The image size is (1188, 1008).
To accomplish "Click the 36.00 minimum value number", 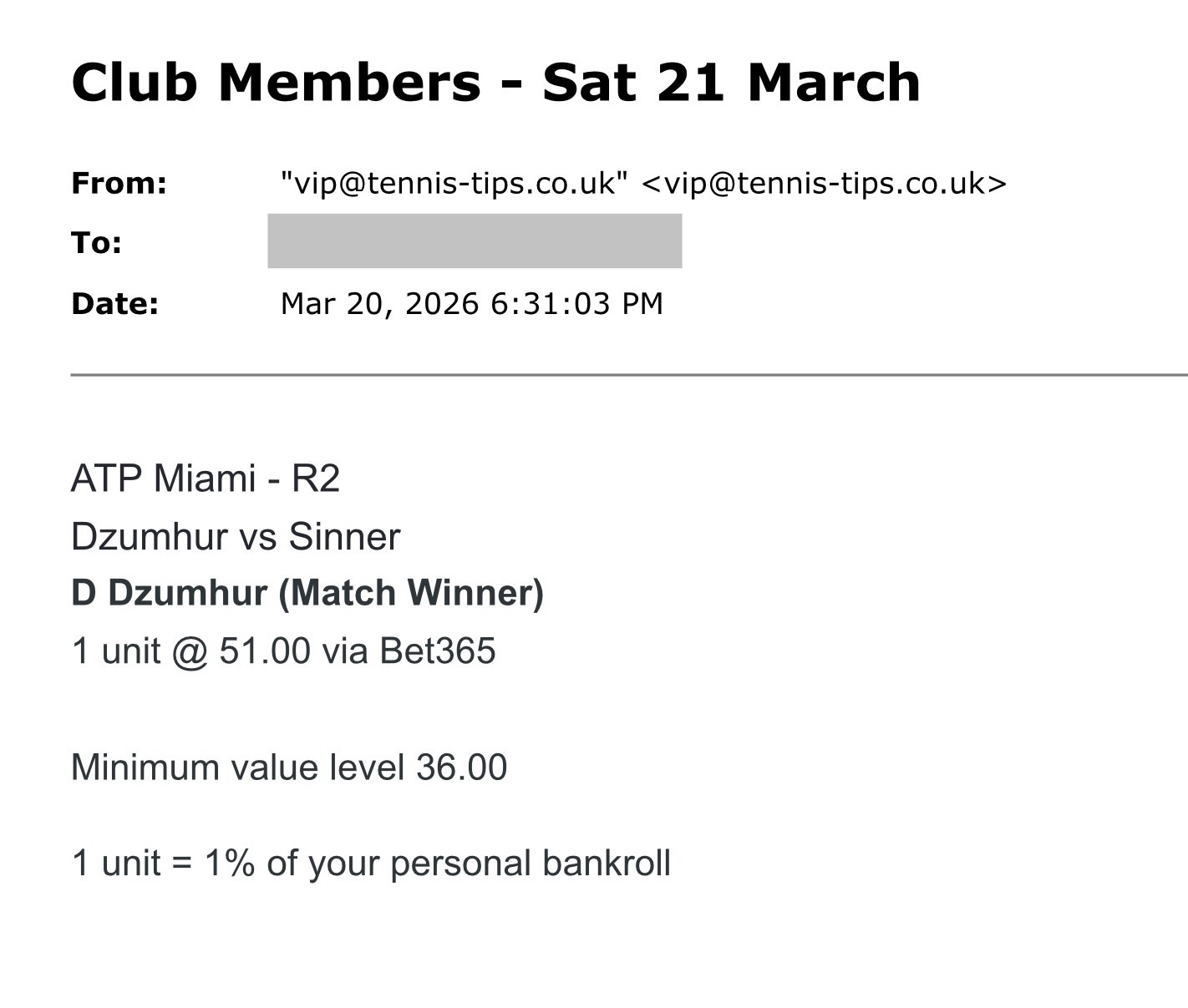I will pos(461,767).
